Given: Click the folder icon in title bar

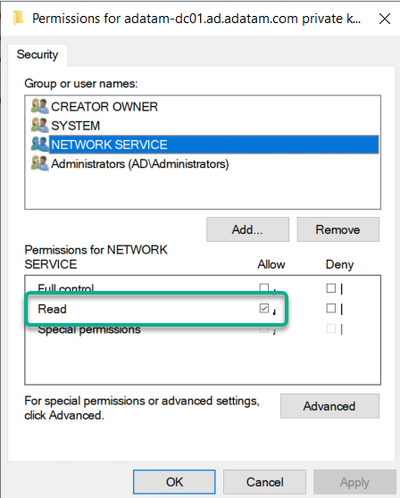Looking at the screenshot, I should pos(18,18).
